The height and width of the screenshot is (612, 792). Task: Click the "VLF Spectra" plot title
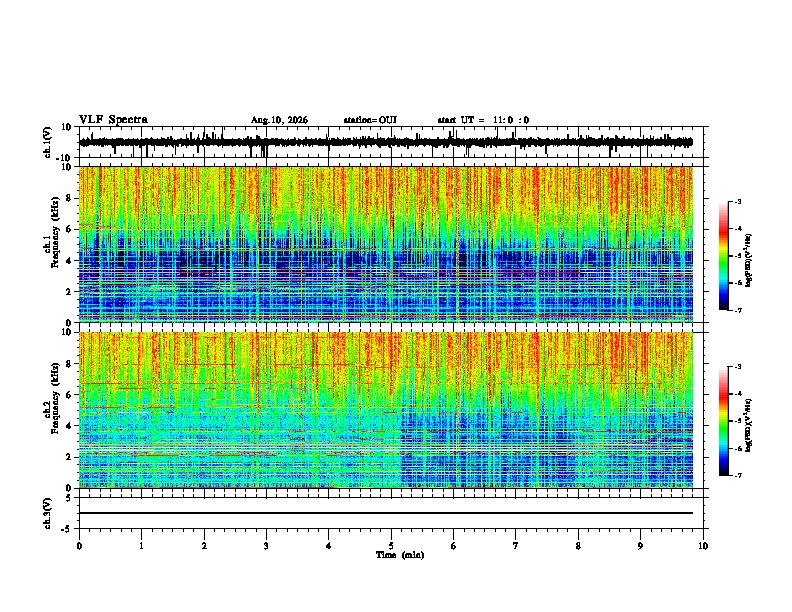113,120
